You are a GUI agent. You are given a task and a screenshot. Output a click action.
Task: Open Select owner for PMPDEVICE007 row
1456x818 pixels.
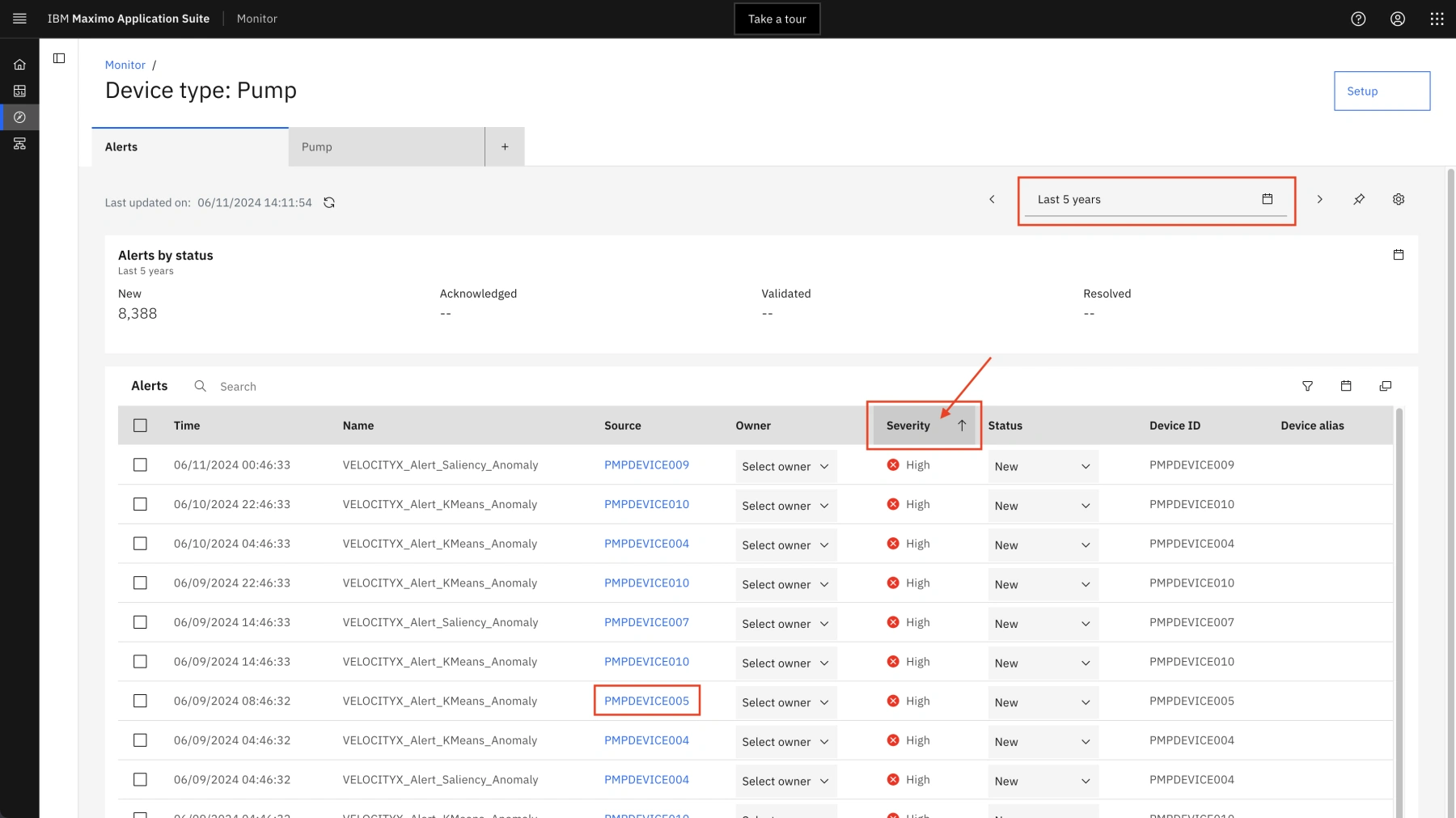click(x=785, y=624)
